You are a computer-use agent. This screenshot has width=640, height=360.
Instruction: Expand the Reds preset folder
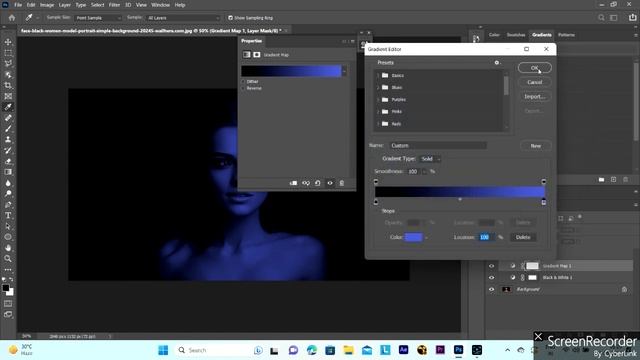click(x=378, y=124)
